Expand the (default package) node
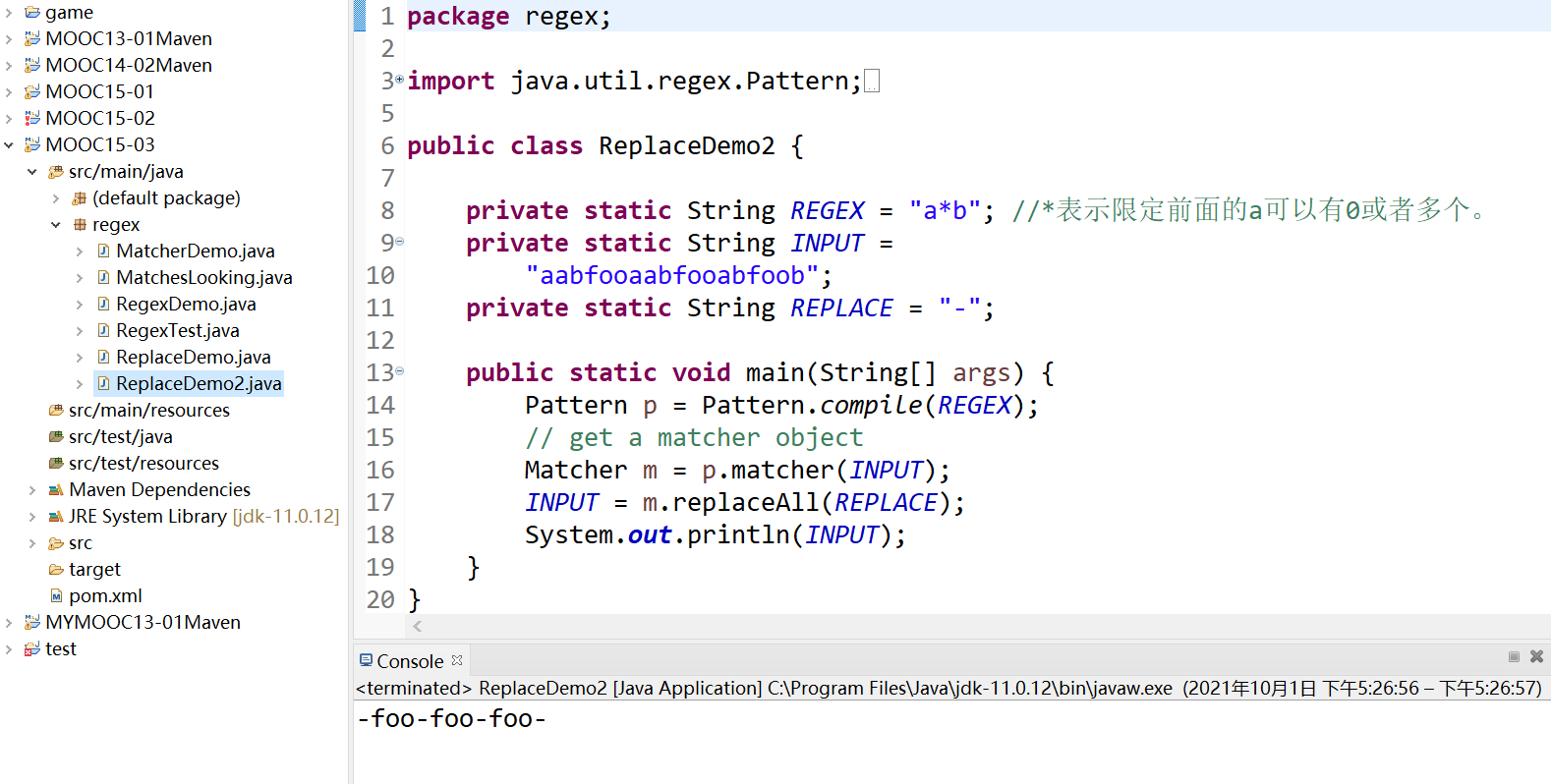The height and width of the screenshot is (784, 1551). click(x=56, y=198)
